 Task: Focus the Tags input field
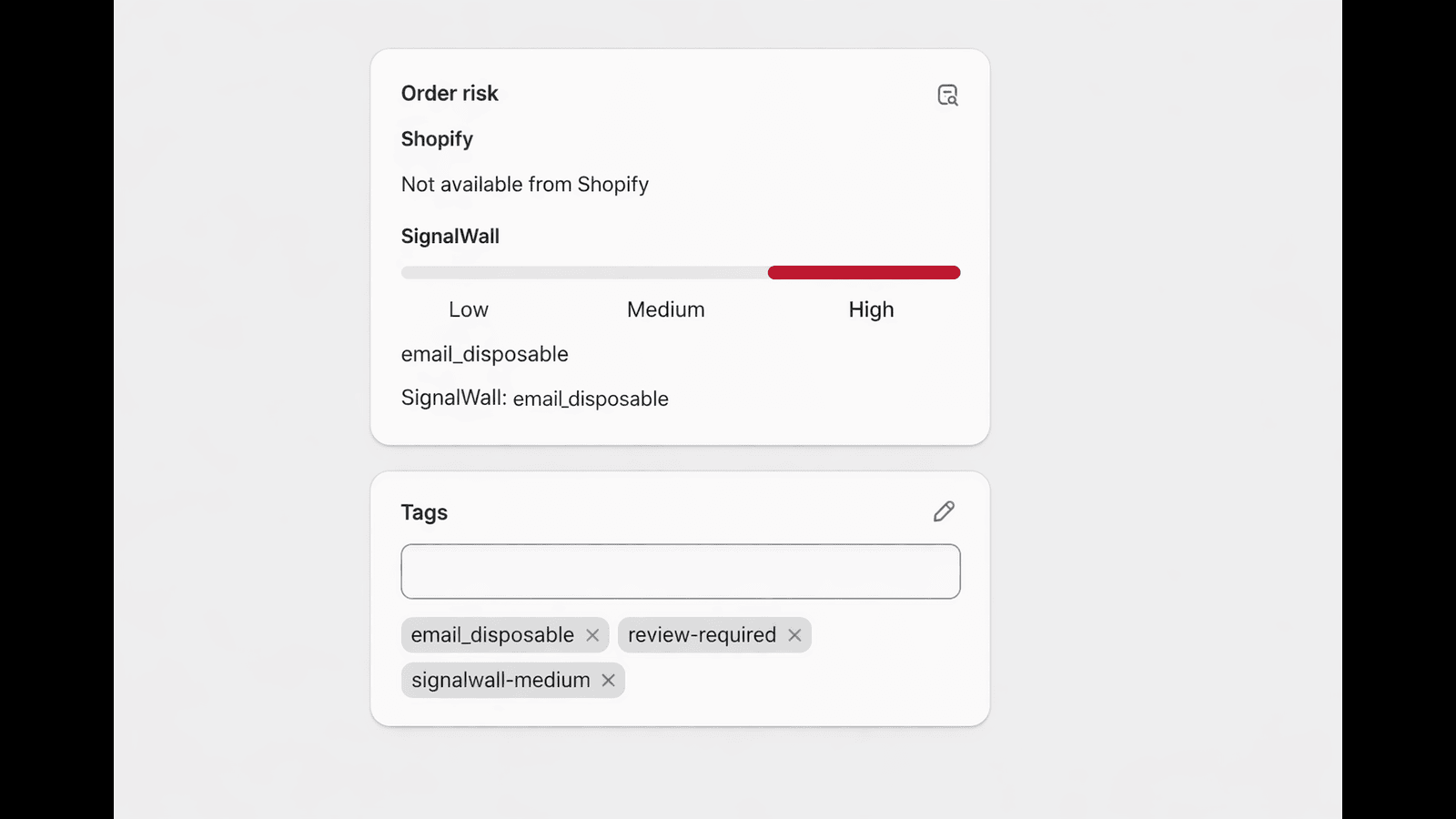pyautogui.click(x=681, y=571)
